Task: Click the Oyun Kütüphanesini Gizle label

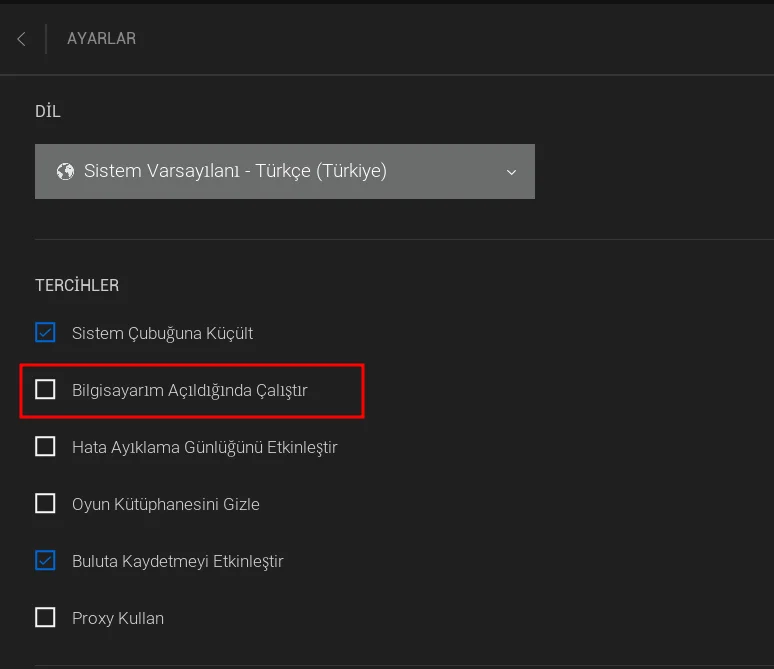Action: (165, 504)
